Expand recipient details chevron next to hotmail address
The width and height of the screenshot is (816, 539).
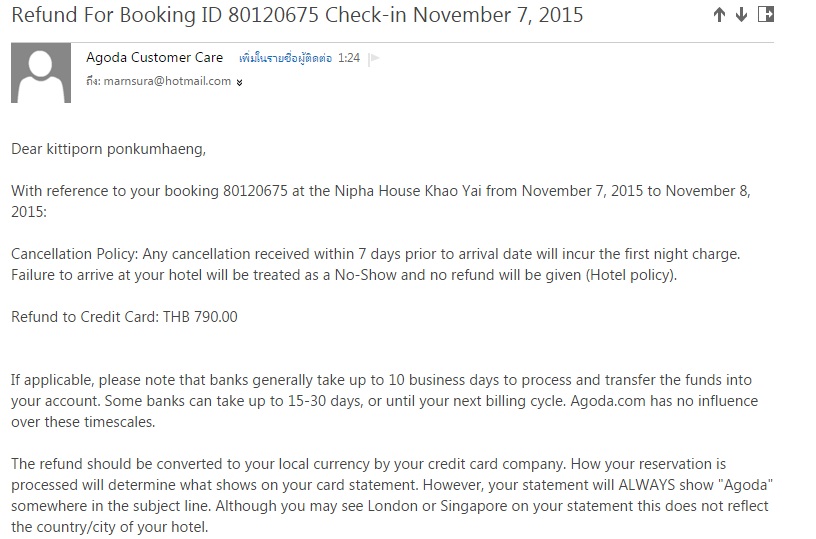click(239, 83)
